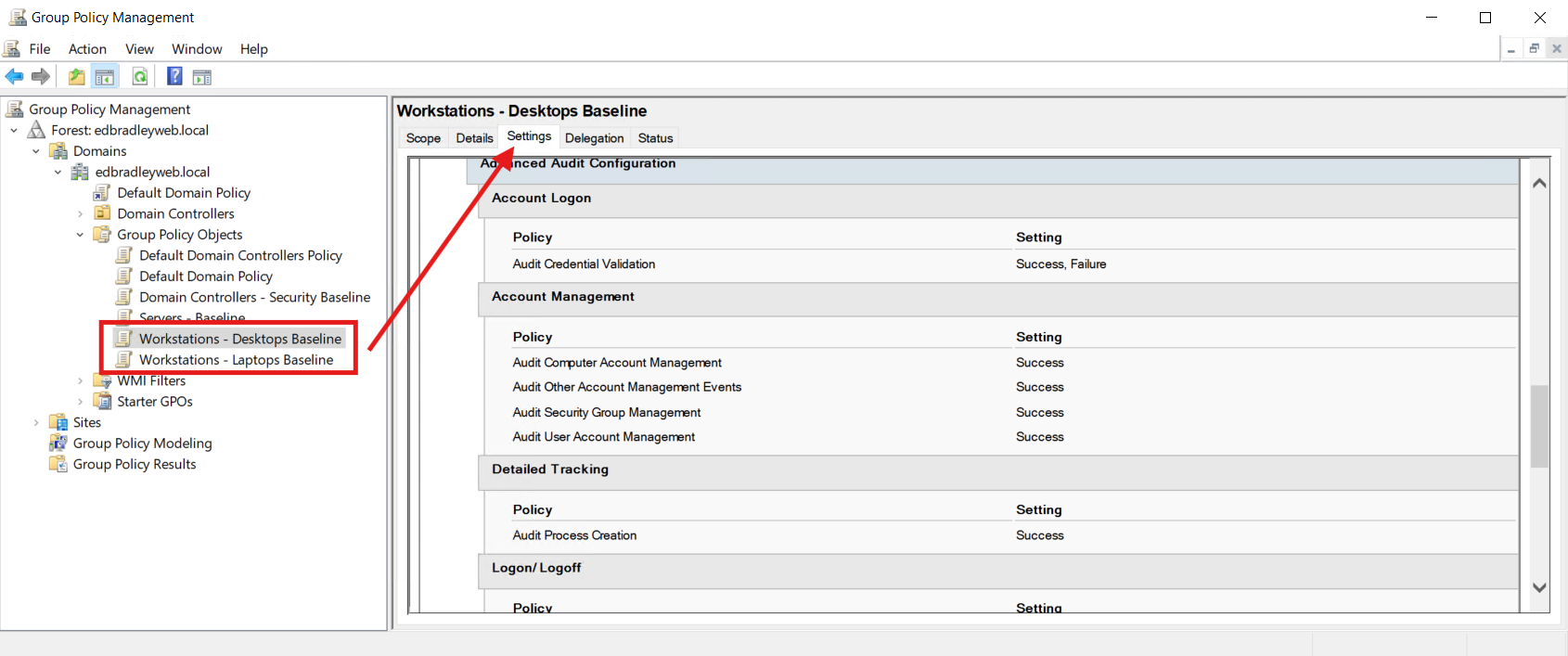This screenshot has width=1568, height=656.
Task: Toggle the Show/Hide Action Pane toolbar icon
Action: coord(202,77)
